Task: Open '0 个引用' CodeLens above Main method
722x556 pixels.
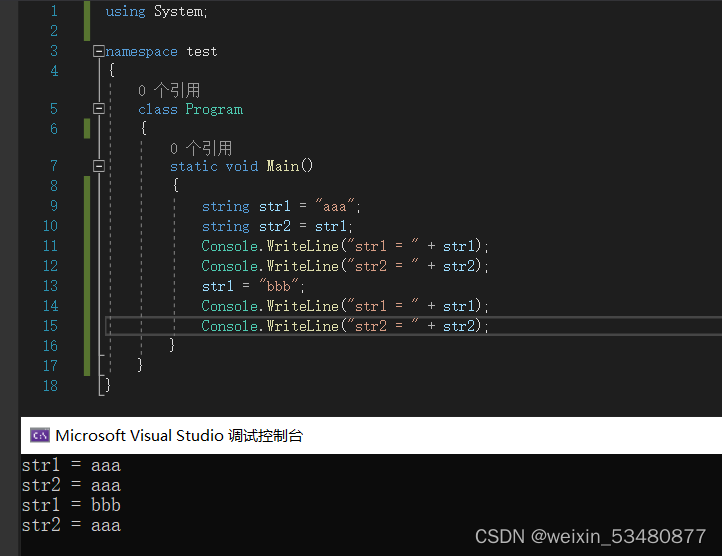Action: [201, 148]
